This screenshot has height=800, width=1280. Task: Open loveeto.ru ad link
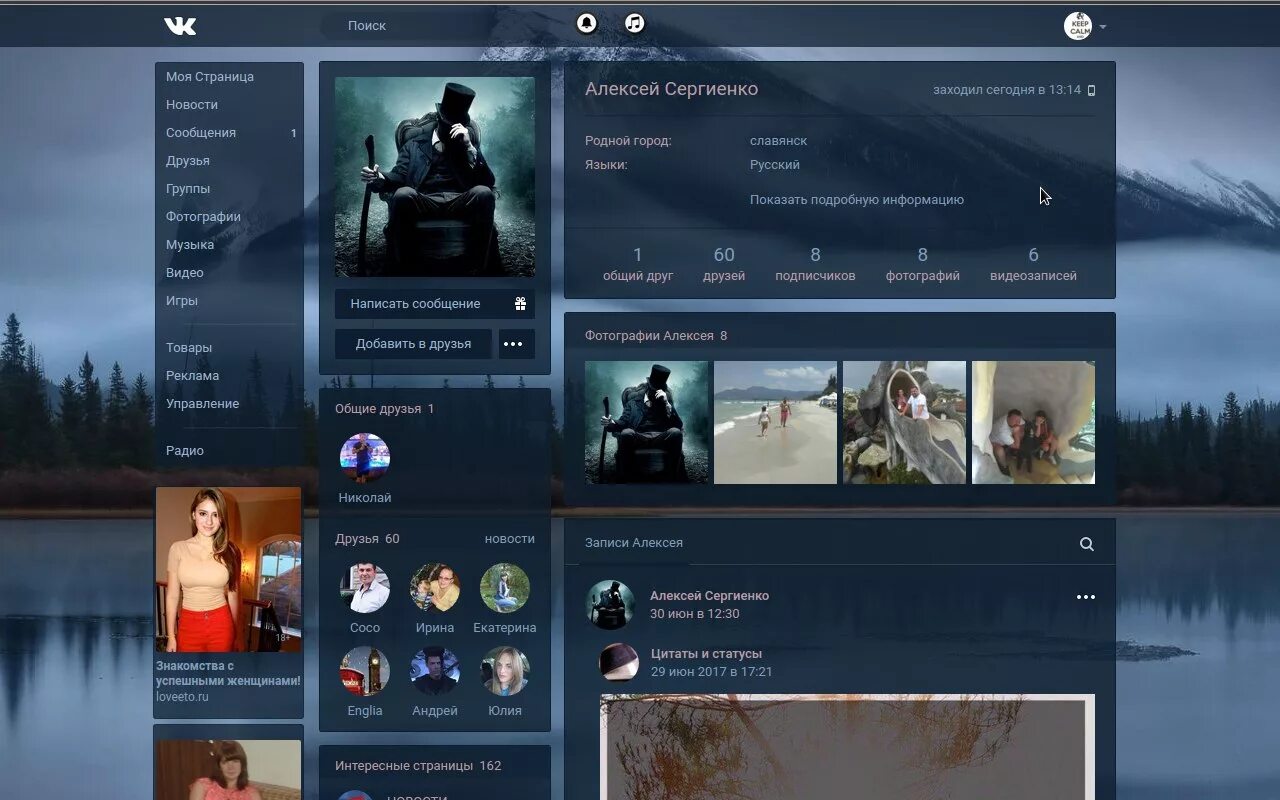(182, 697)
